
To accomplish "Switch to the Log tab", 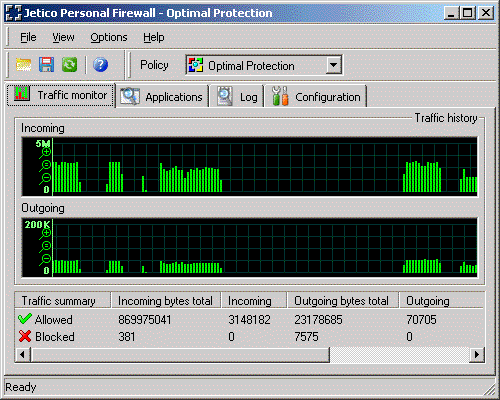I will (237, 97).
